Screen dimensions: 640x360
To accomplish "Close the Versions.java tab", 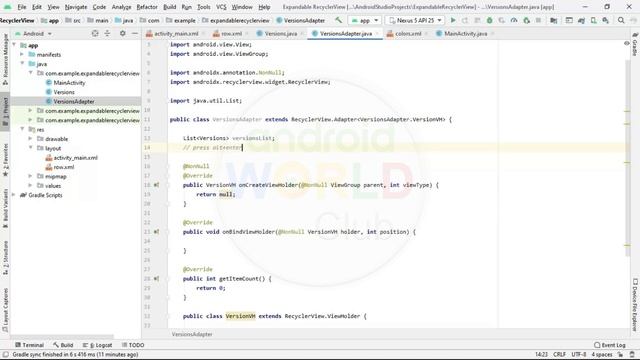I will (302, 33).
